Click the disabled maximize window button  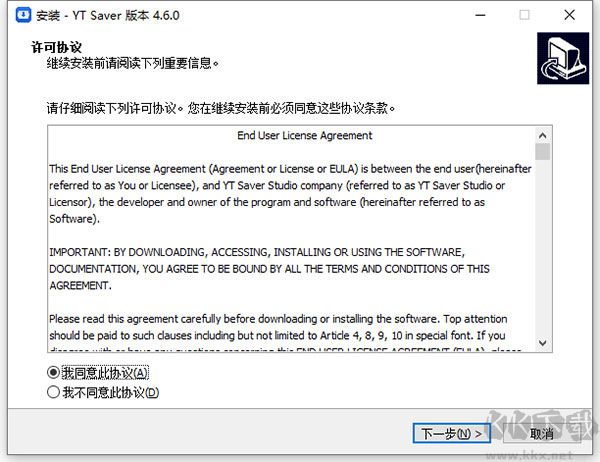524,15
